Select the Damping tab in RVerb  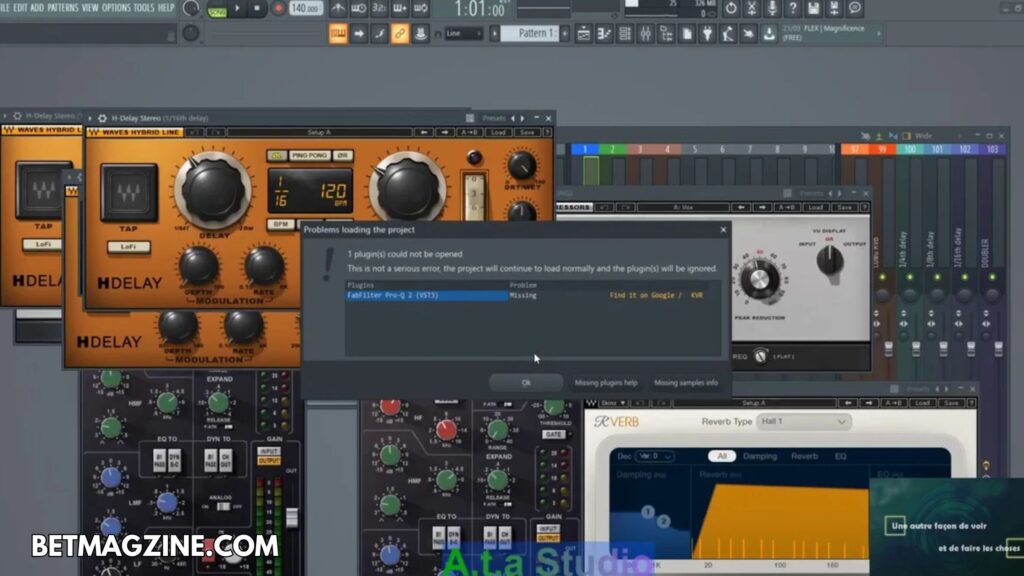[x=760, y=456]
